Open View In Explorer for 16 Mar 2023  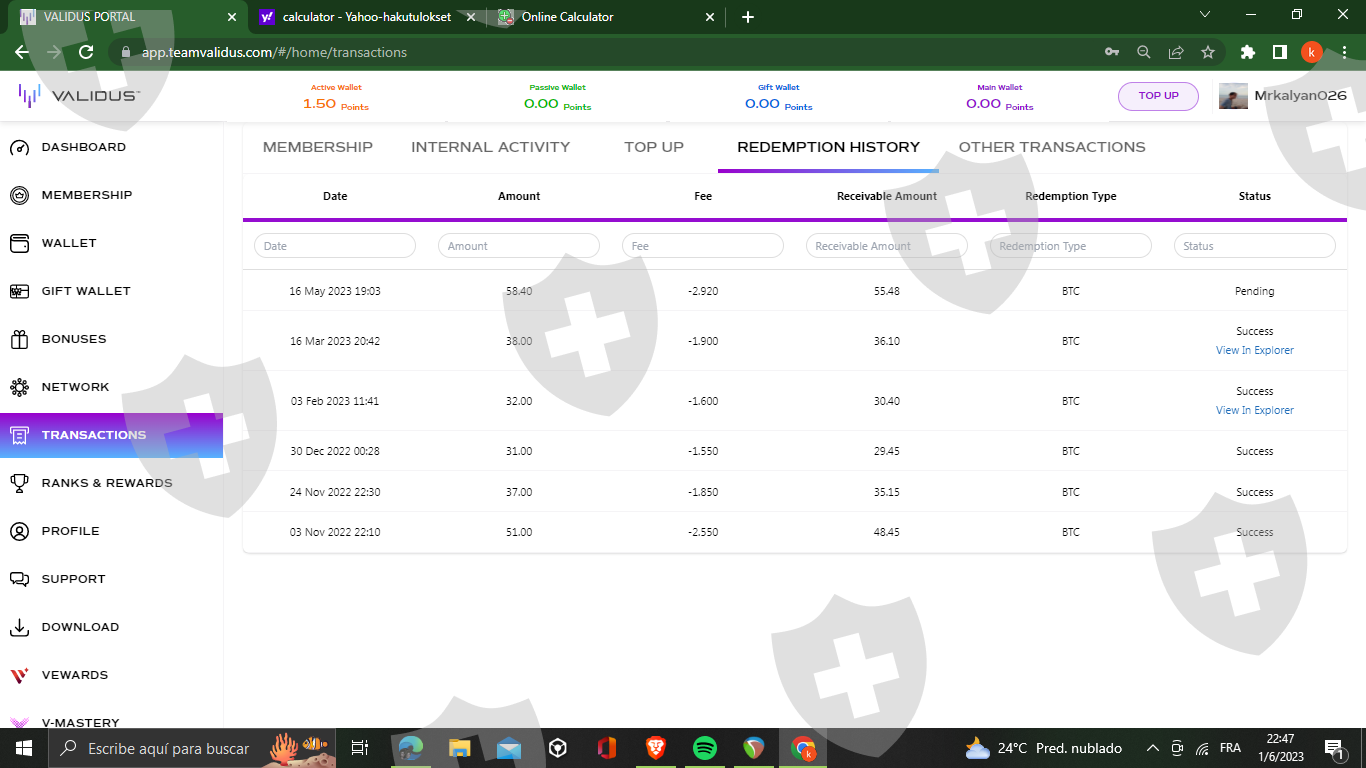1254,350
